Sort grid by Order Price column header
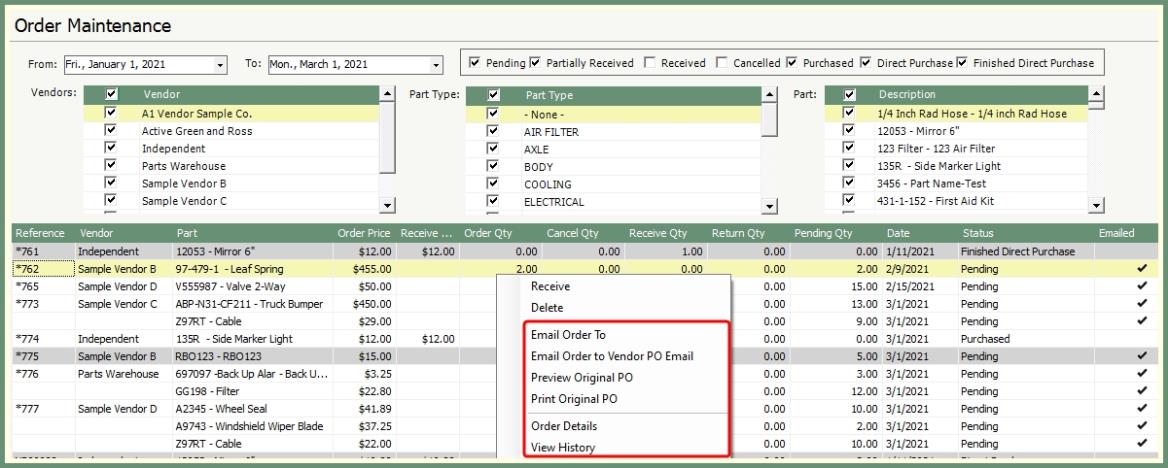The height and width of the screenshot is (468, 1168). [x=363, y=233]
